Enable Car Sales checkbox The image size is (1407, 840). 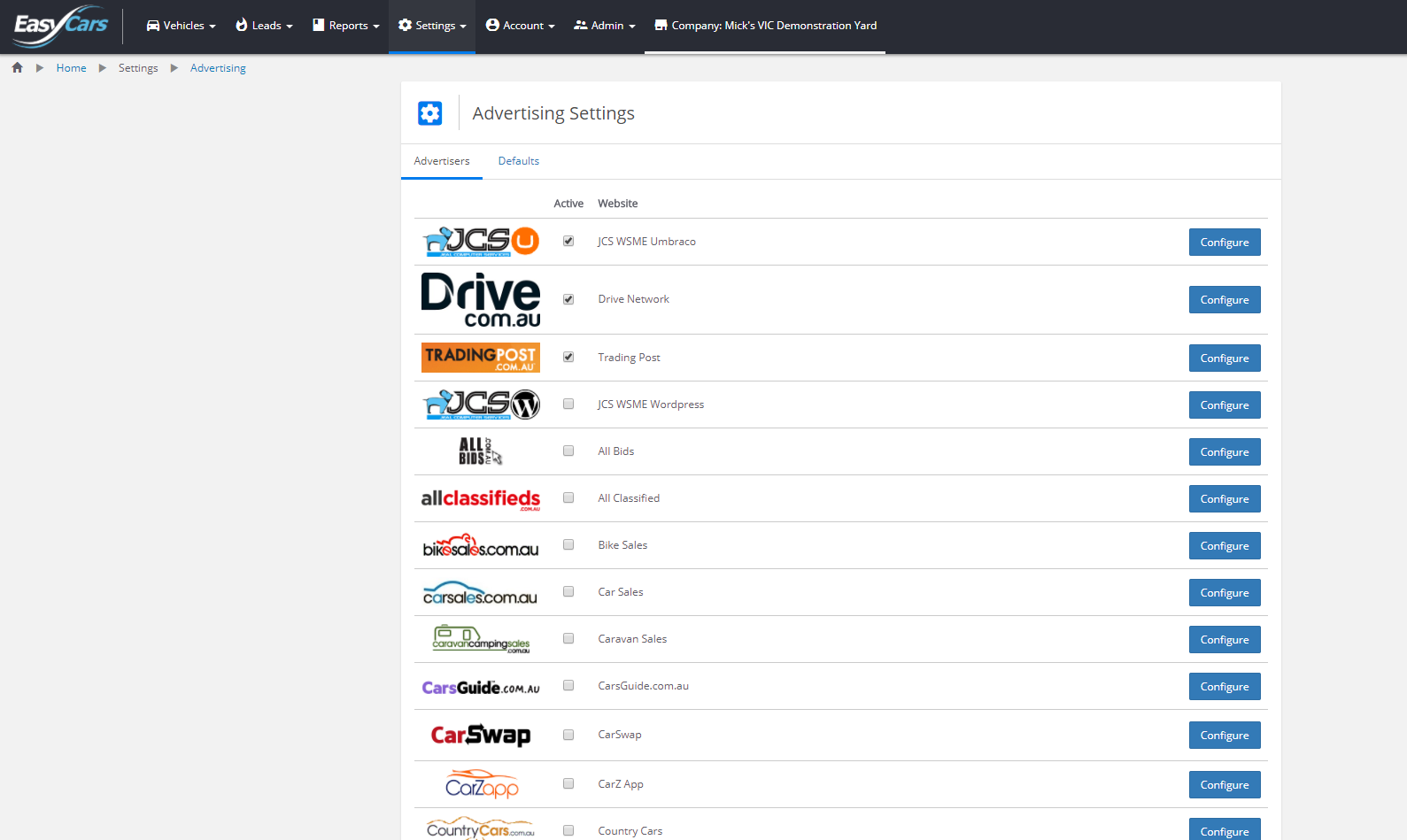click(568, 591)
